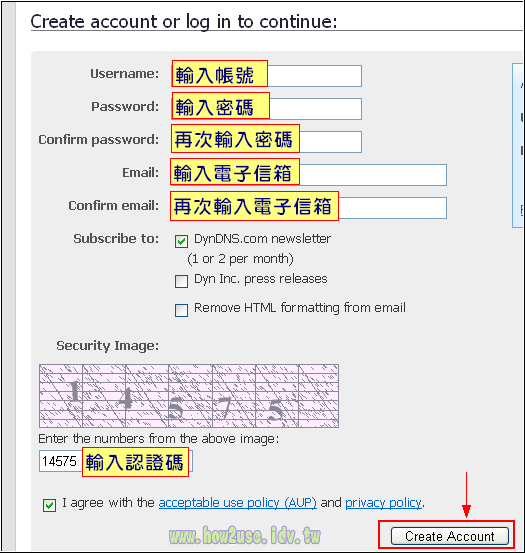Enable Remove HTML formatting from email
The width and height of the screenshot is (525, 553).
tap(182, 310)
